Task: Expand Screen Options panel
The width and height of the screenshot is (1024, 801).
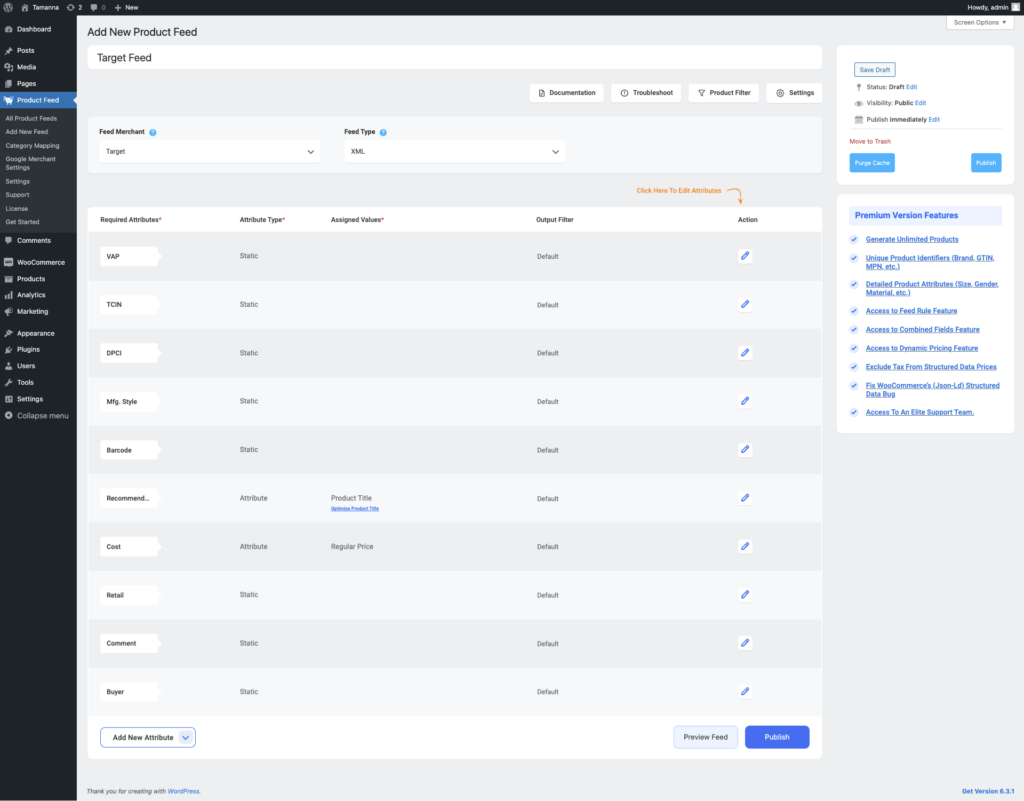Action: click(980, 22)
